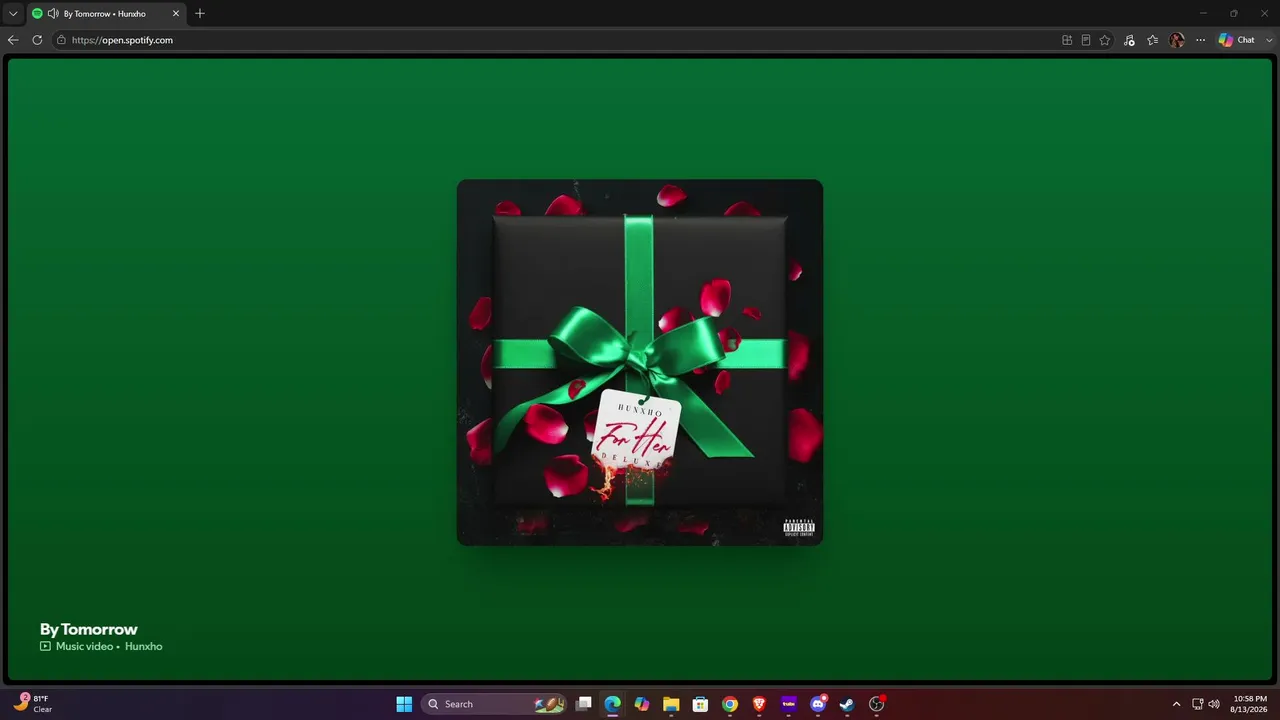Viewport: 1280px width, 720px height.
Task: Restore down the browser window
Action: tap(1234, 14)
